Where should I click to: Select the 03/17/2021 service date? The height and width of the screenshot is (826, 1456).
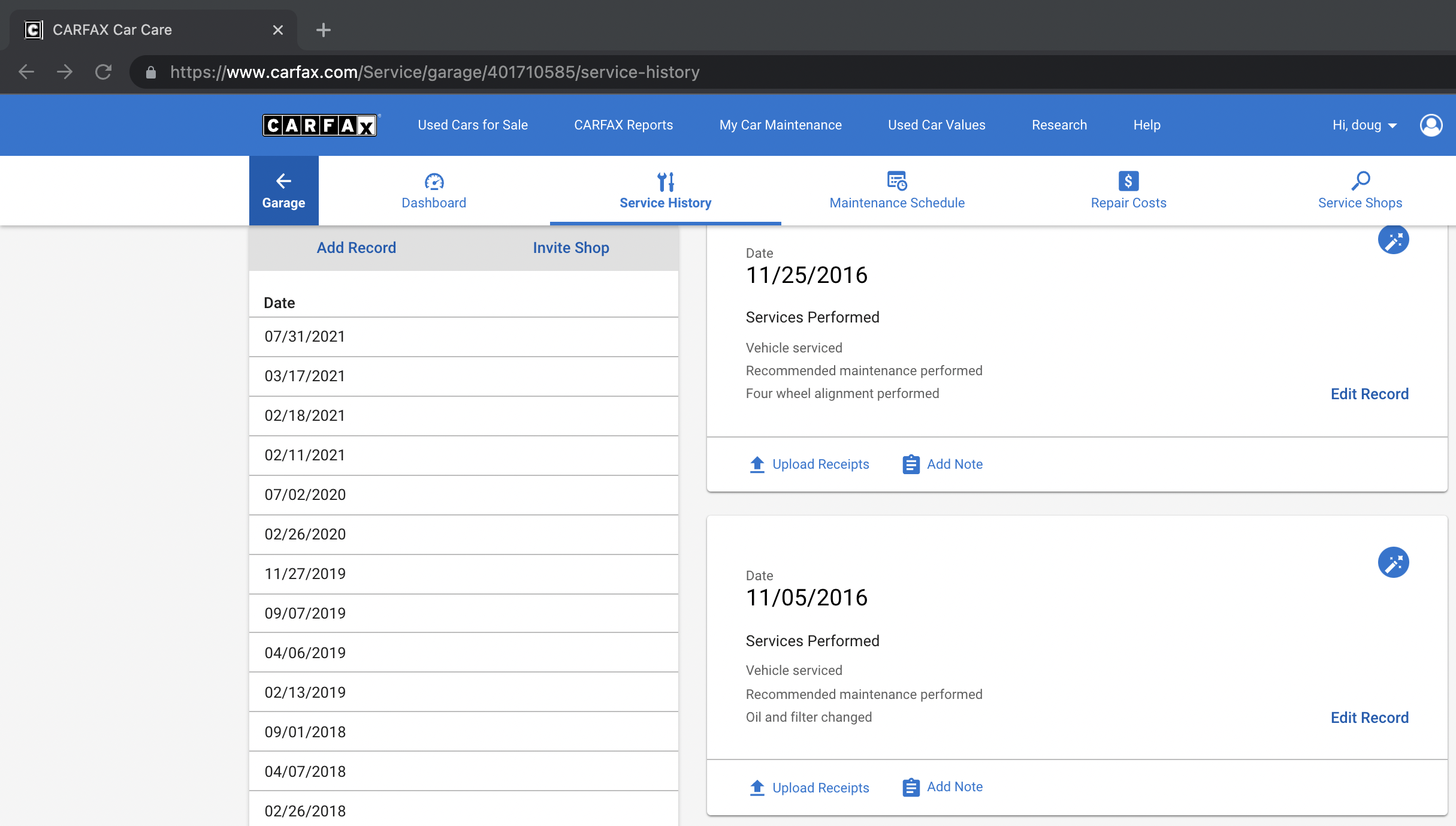pos(464,376)
